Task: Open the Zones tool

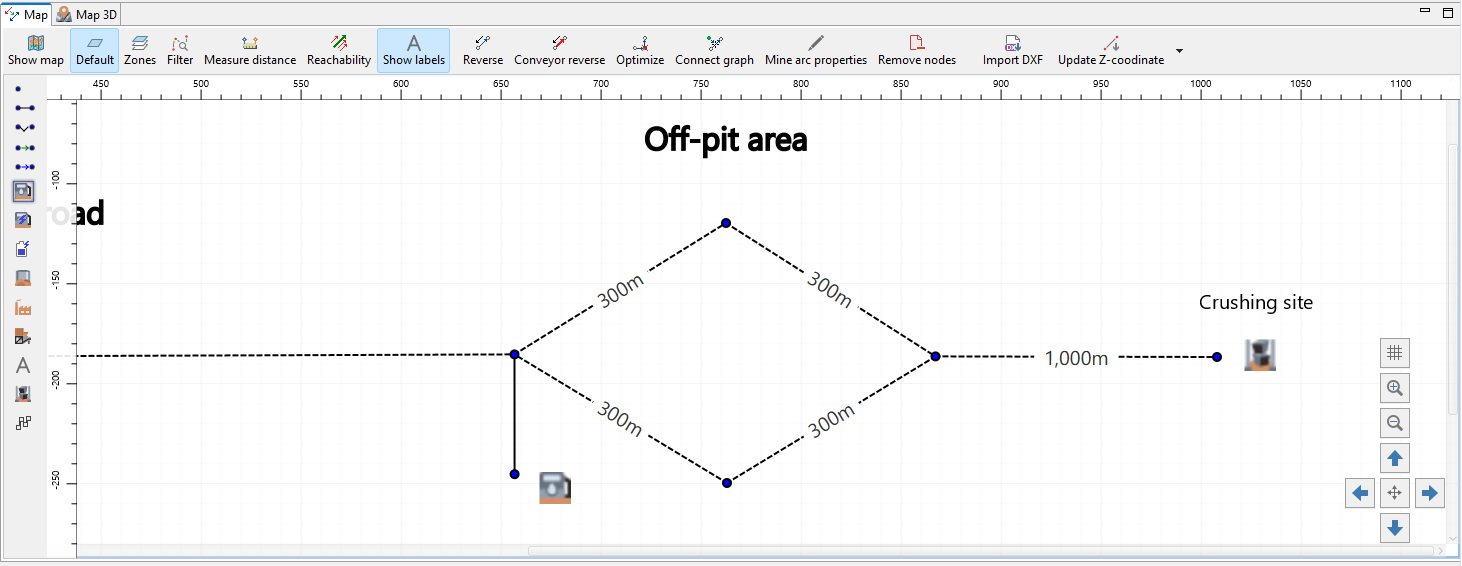Action: coord(140,50)
